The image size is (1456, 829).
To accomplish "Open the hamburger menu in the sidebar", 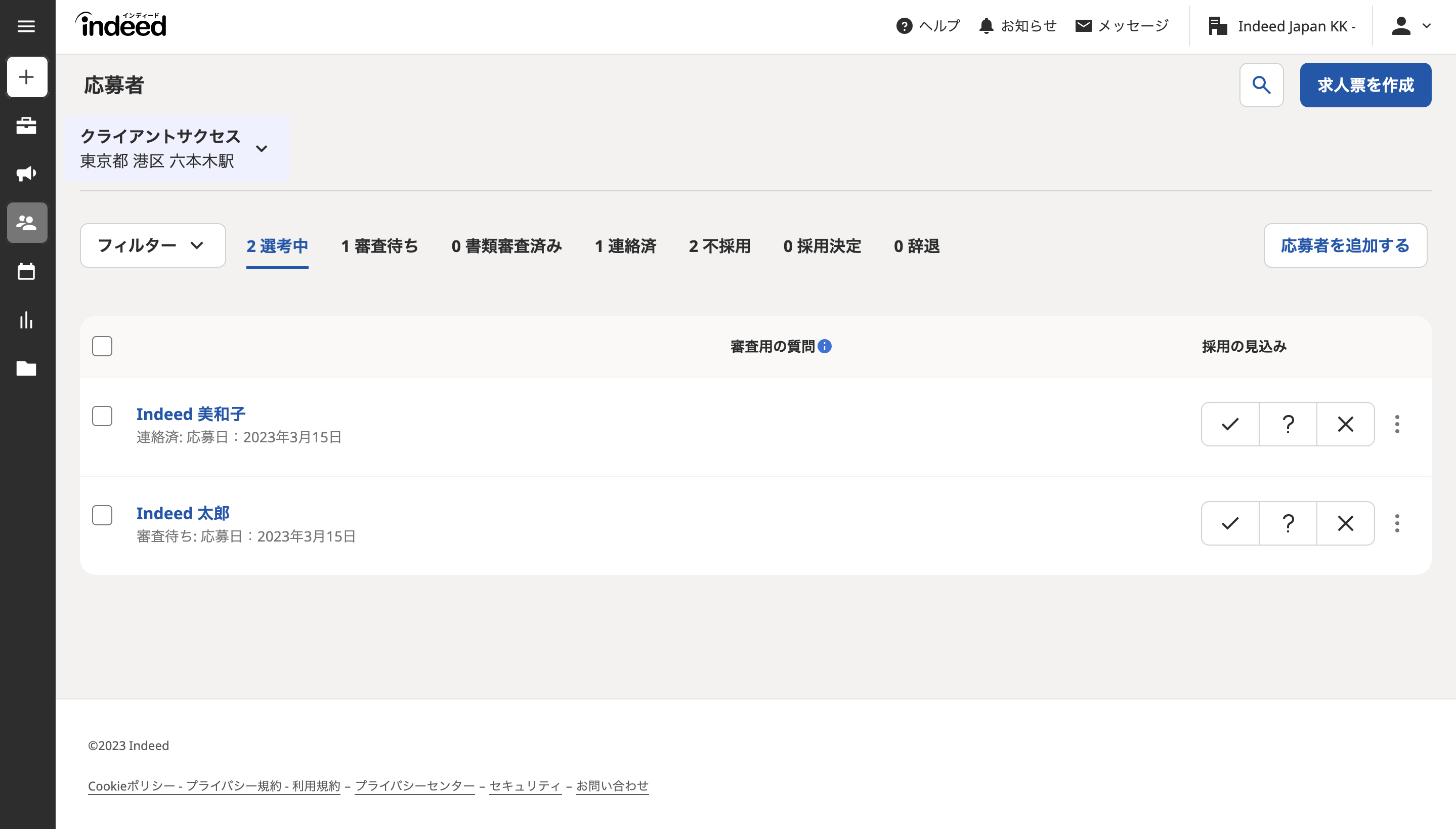I will [x=26, y=26].
